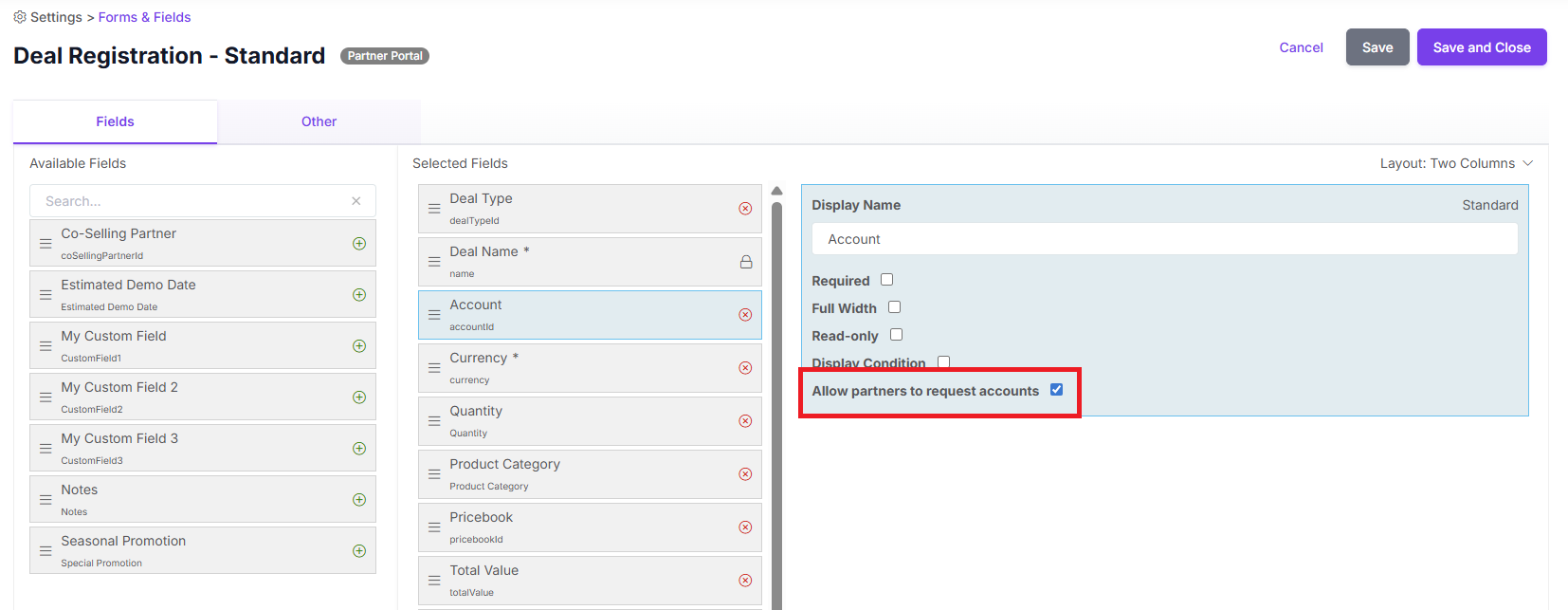Add Co-Selling Partner field with plus icon

click(359, 244)
